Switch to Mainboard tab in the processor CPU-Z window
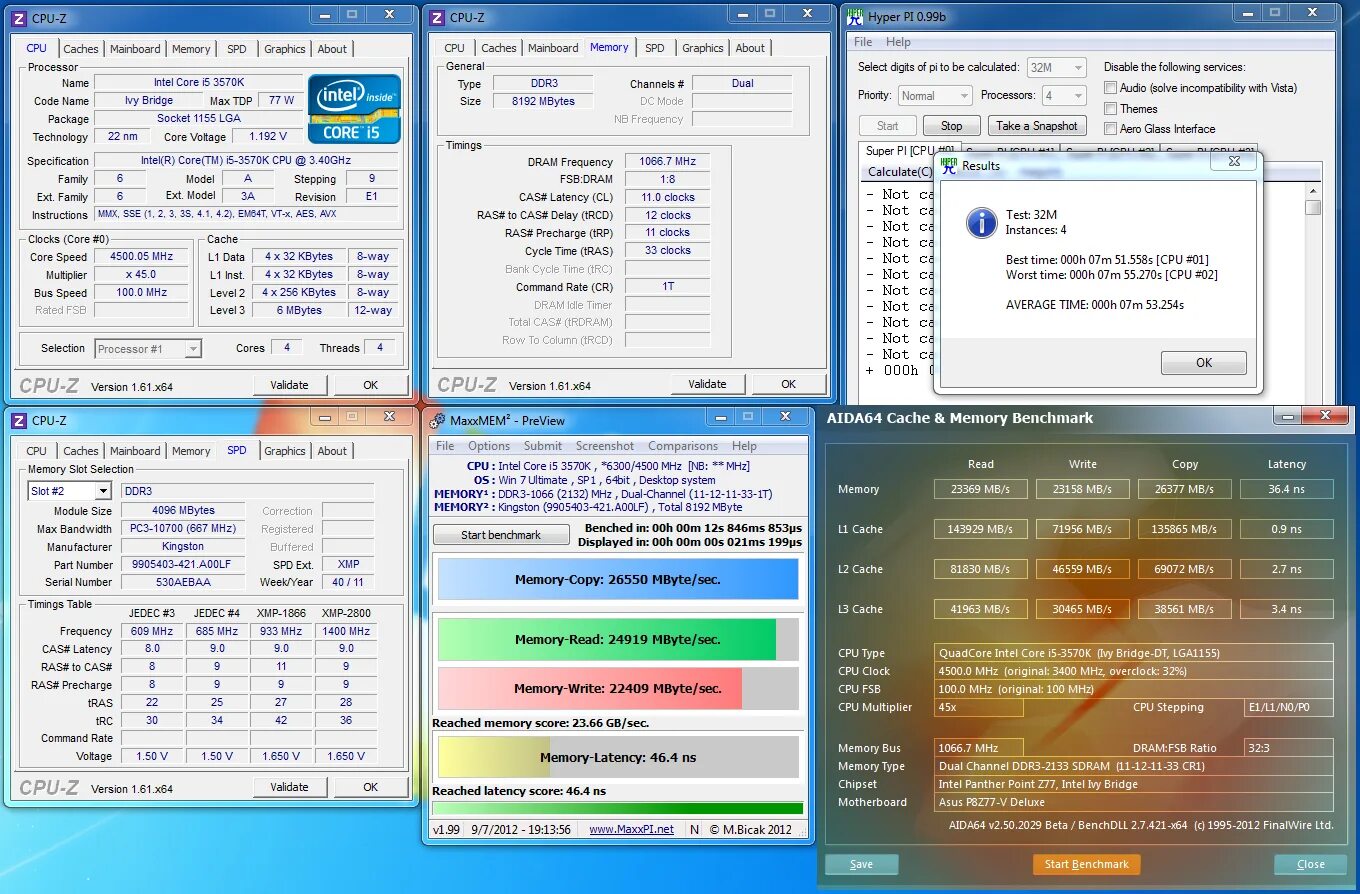 (x=135, y=48)
